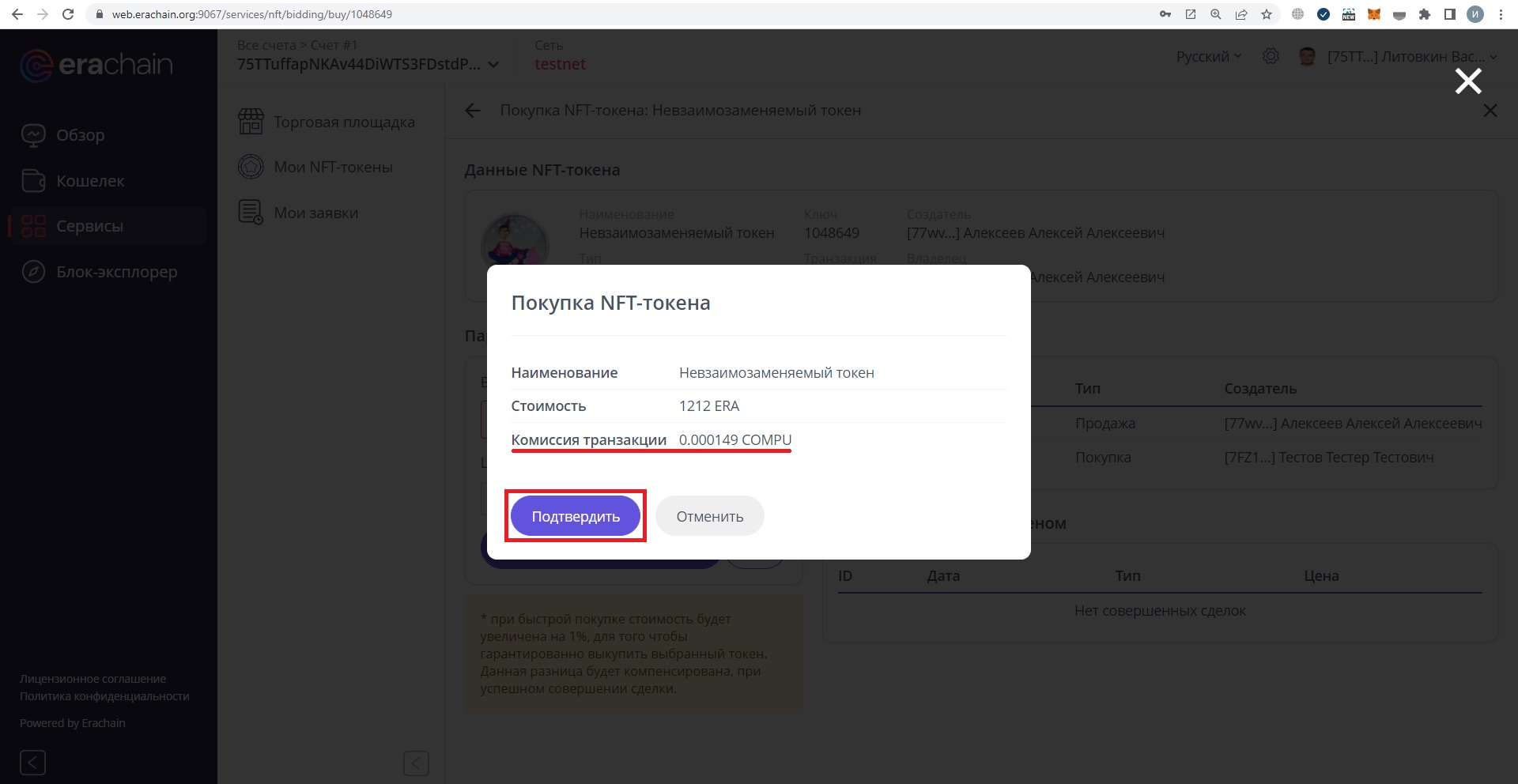Image resolution: width=1518 pixels, height=784 pixels.
Task: Open the MetaMask browser extension
Action: (1374, 14)
